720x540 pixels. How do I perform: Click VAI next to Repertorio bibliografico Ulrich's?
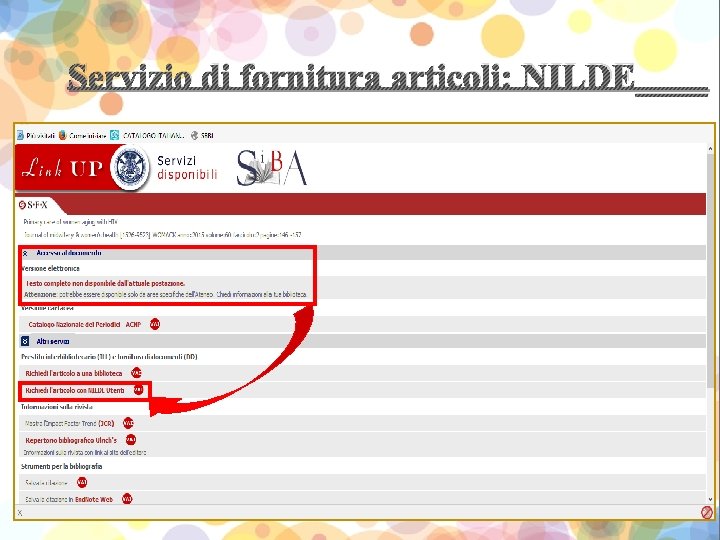(131, 439)
